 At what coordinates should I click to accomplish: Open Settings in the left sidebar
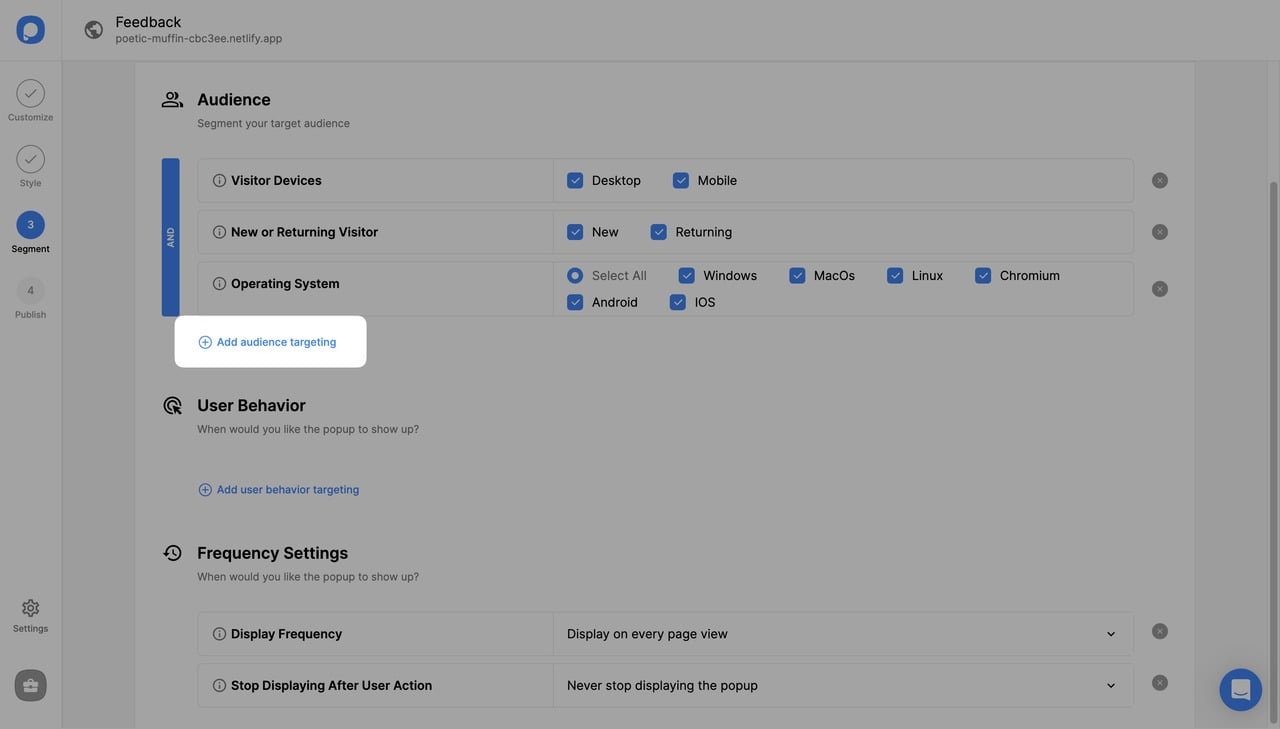[x=30, y=609]
